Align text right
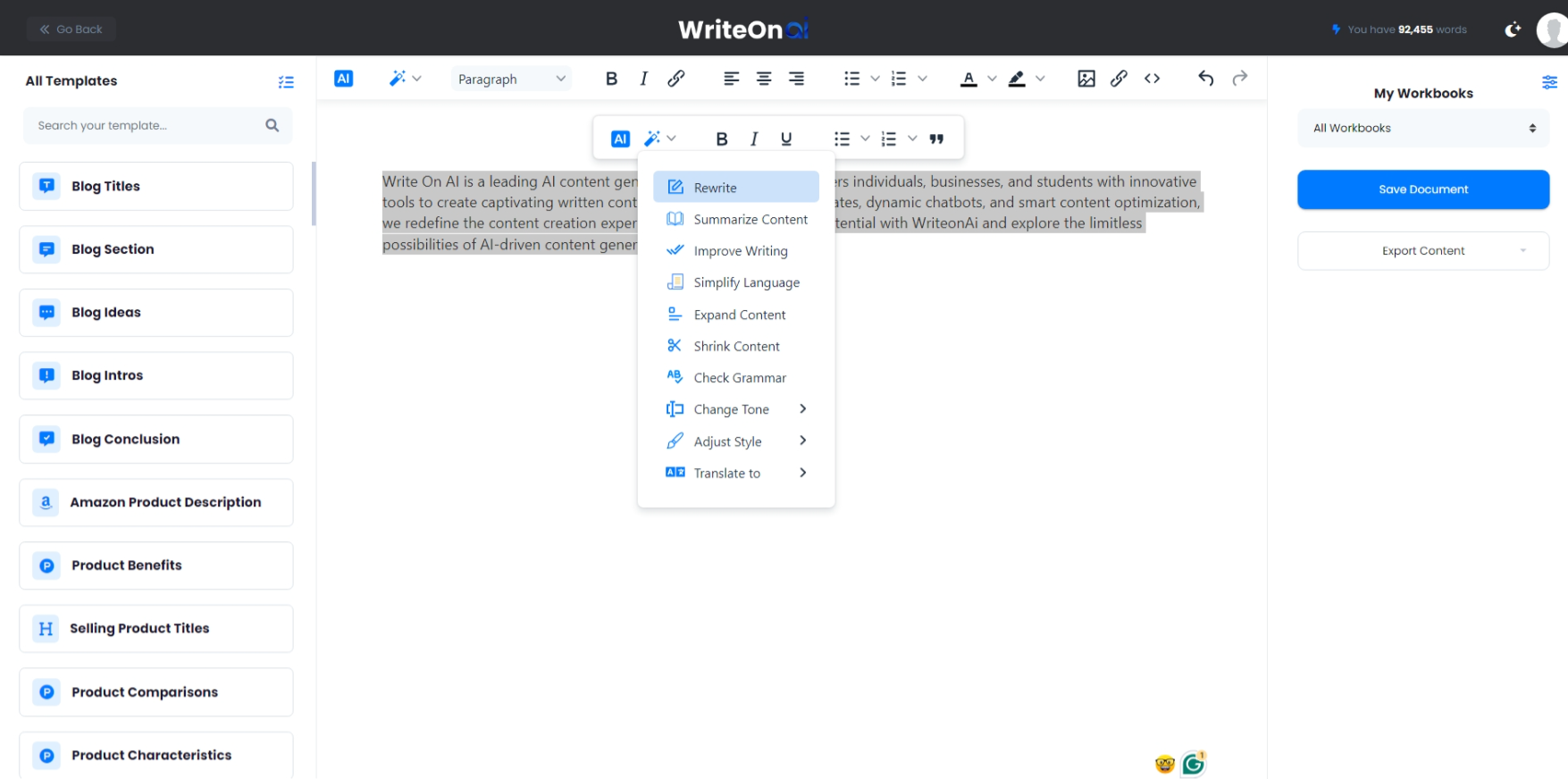 click(796, 79)
